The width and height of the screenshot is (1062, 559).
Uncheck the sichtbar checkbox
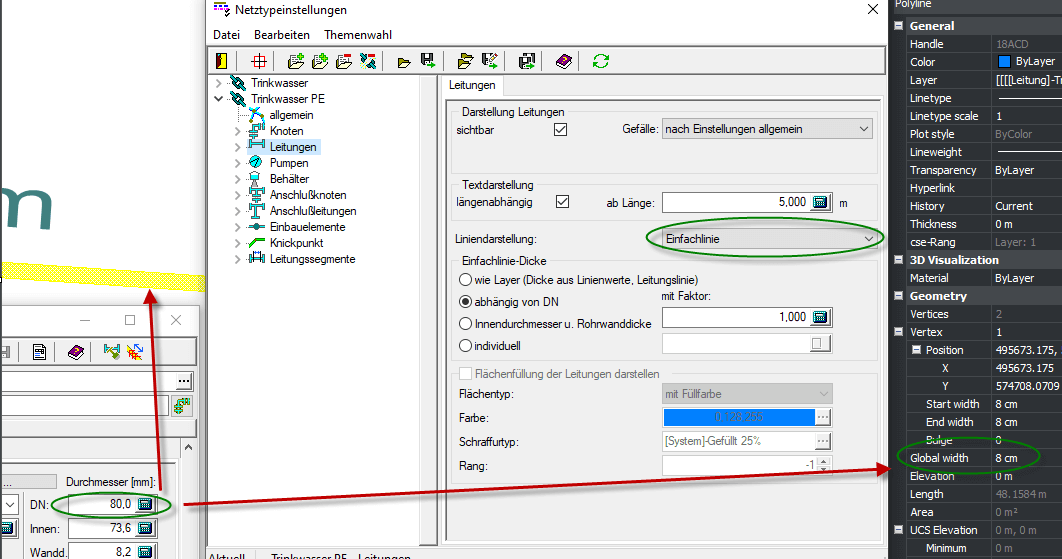pyautogui.click(x=560, y=129)
